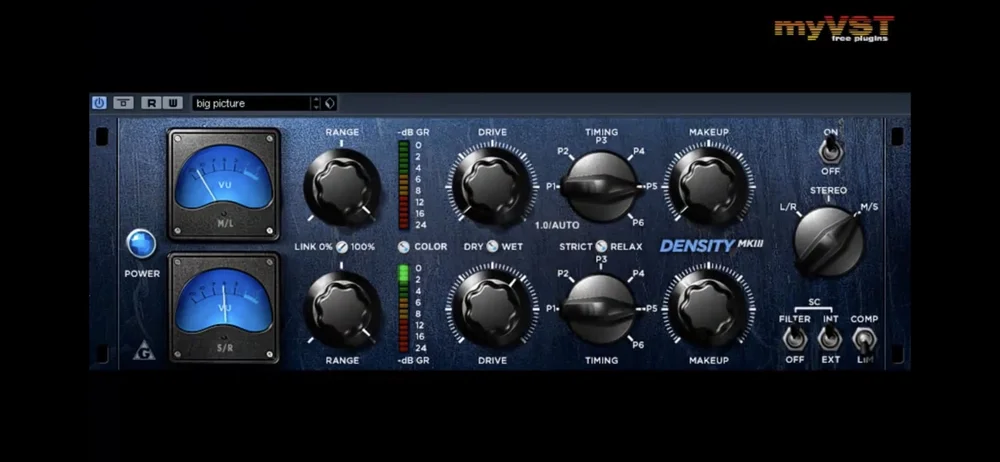Image resolution: width=1000 pixels, height=462 pixels.
Task: Click the bypass routing button next to power
Action: click(123, 103)
